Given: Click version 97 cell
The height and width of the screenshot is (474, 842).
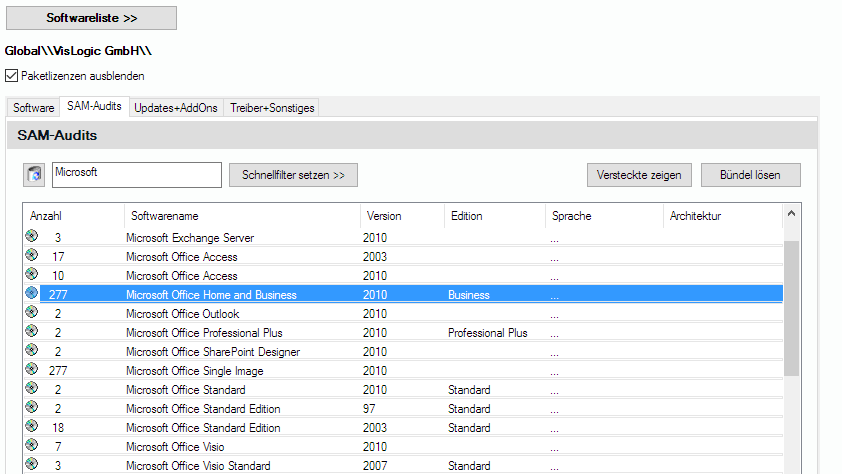Looking at the screenshot, I should [369, 409].
